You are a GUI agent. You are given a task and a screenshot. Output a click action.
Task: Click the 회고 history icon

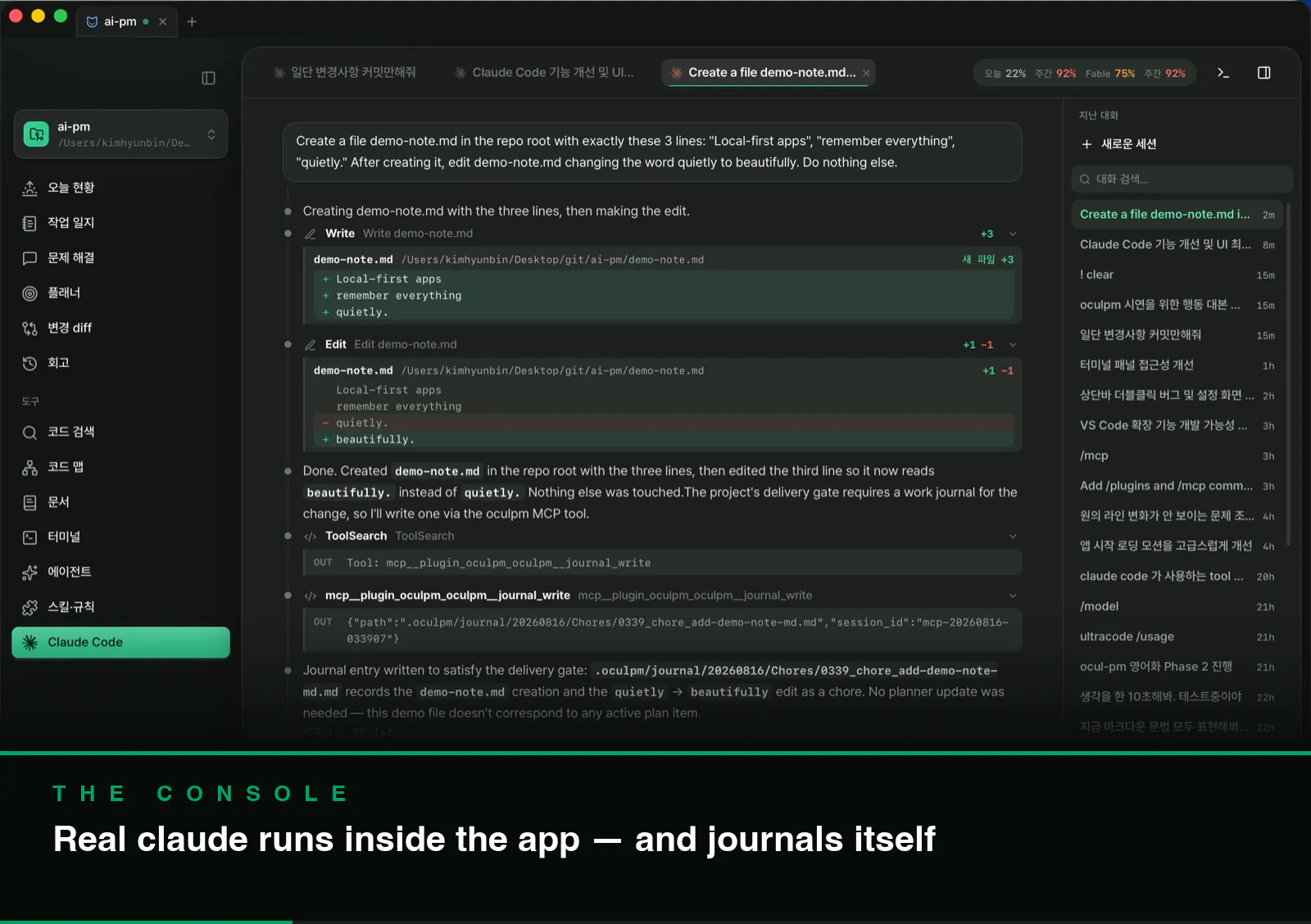(29, 363)
